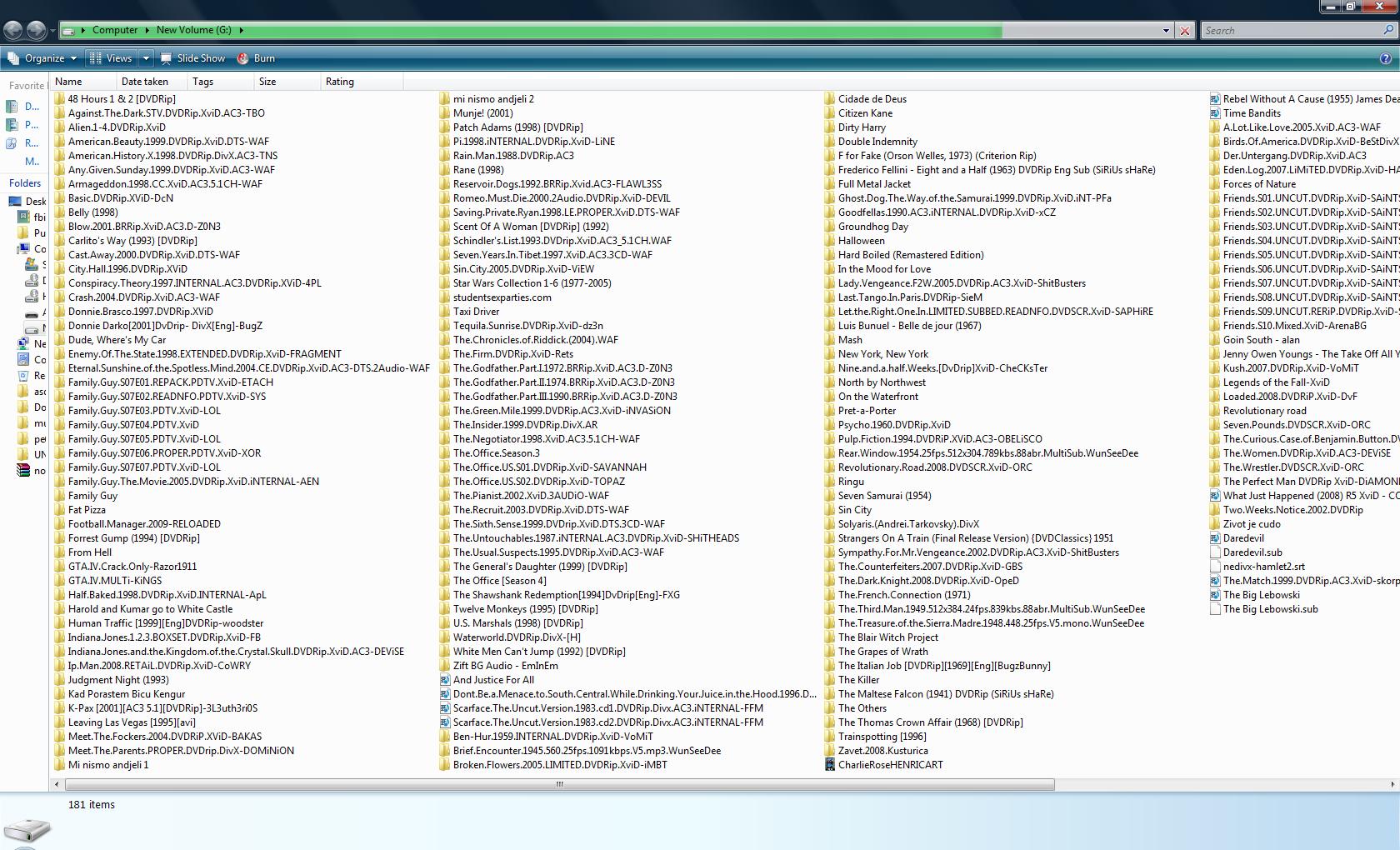Click Computer in the address breadcrumb
The width and height of the screenshot is (1400, 850).
coord(114,30)
